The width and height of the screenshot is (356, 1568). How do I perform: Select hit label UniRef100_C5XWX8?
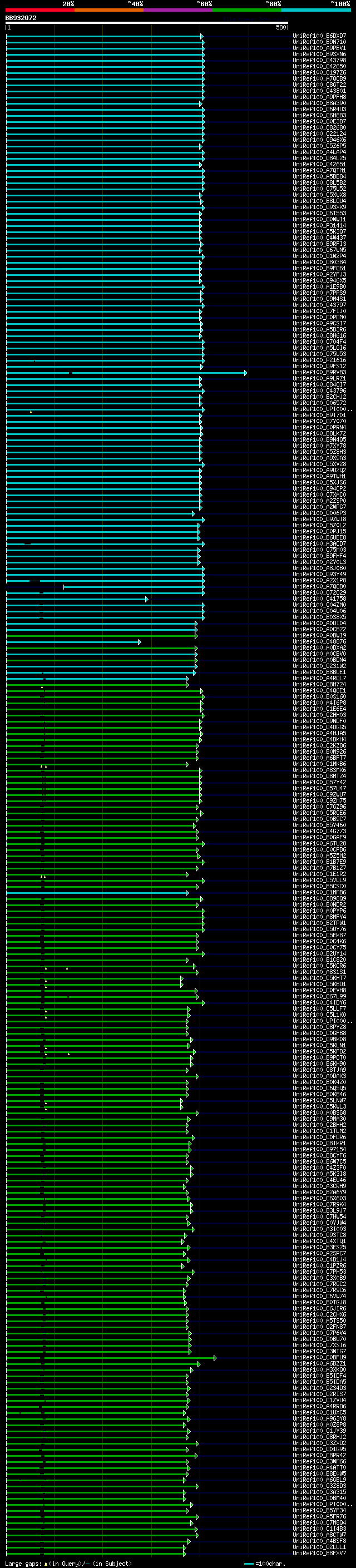pyautogui.click(x=319, y=195)
